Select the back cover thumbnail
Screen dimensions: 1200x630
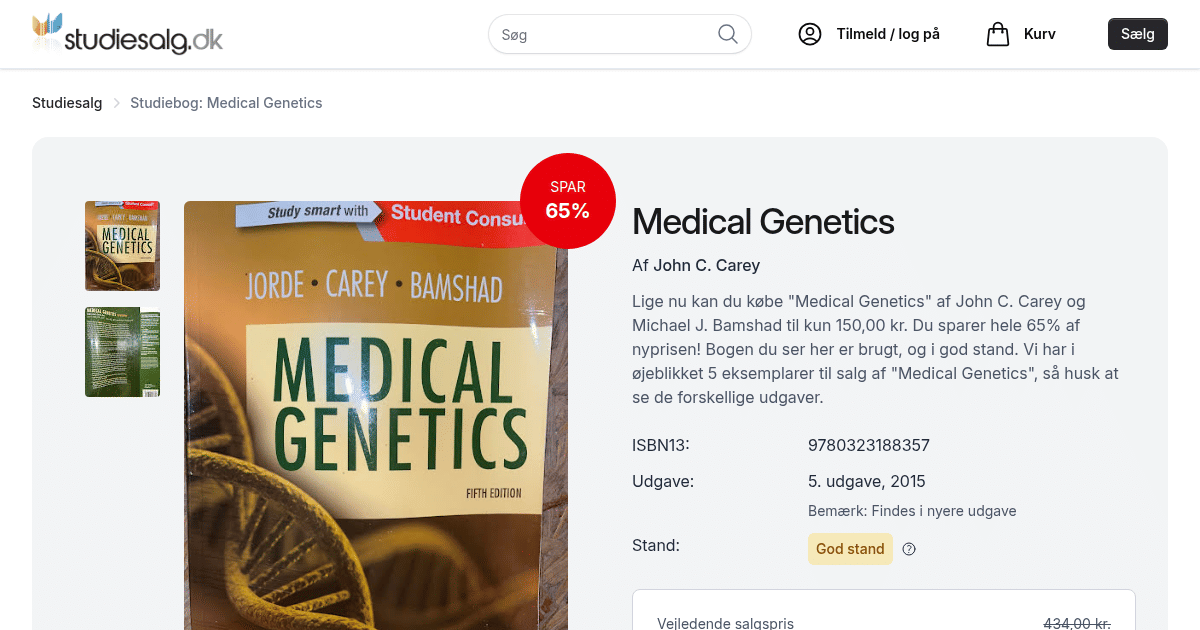pos(122,352)
